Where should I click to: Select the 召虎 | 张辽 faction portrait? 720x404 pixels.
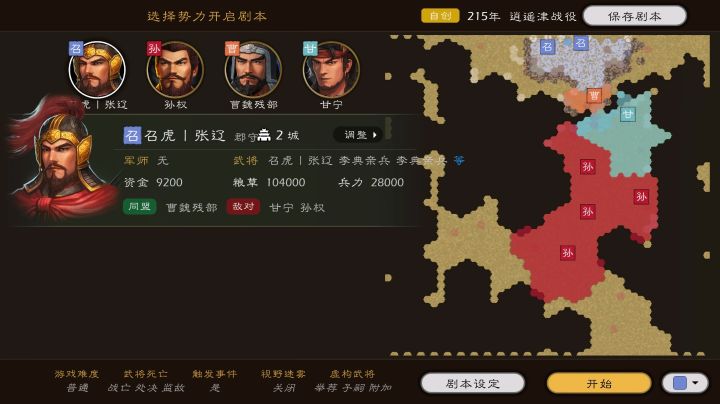pos(97,69)
